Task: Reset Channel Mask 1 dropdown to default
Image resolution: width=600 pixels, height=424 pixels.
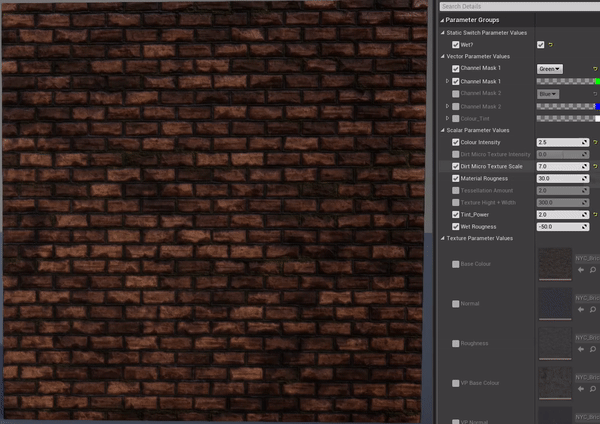Action: [595, 69]
